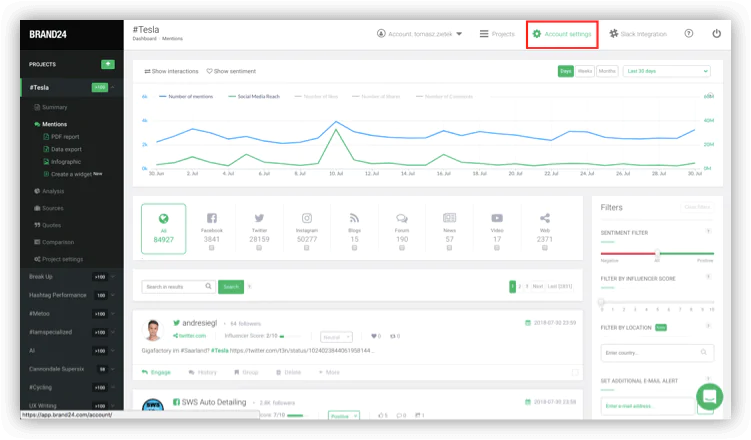Image resolution: width=751 pixels, height=440 pixels.
Task: Toggle the Number of mentions chart legend
Action: pyautogui.click(x=186, y=97)
